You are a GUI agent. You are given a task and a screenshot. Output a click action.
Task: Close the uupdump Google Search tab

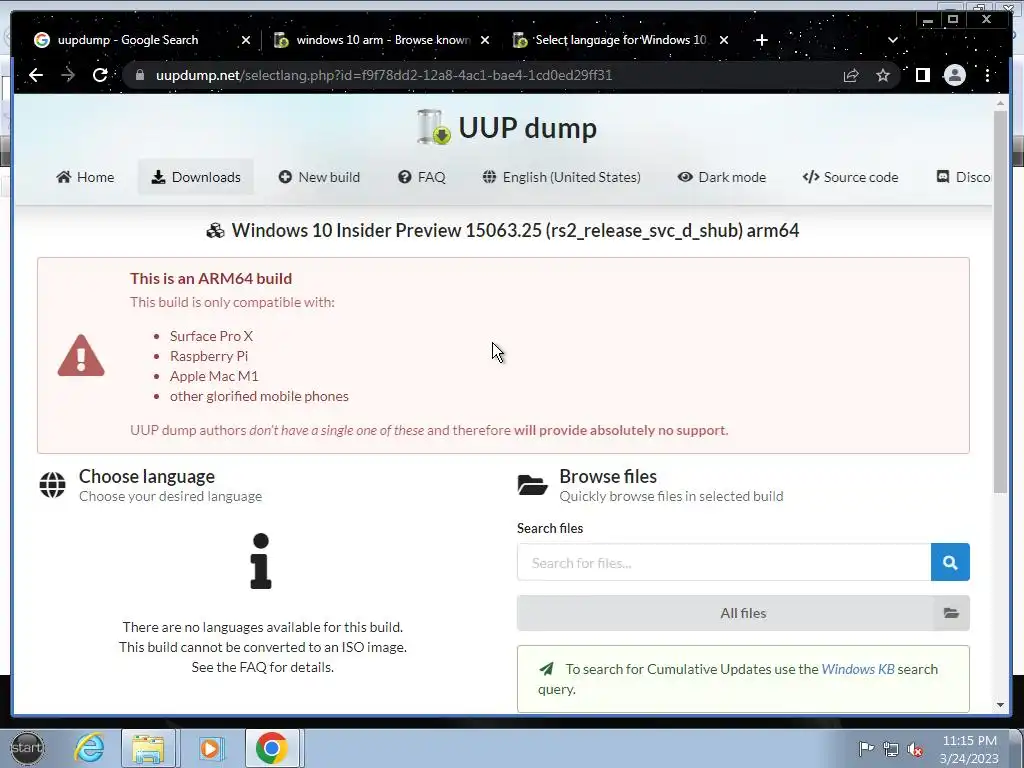[246, 40]
